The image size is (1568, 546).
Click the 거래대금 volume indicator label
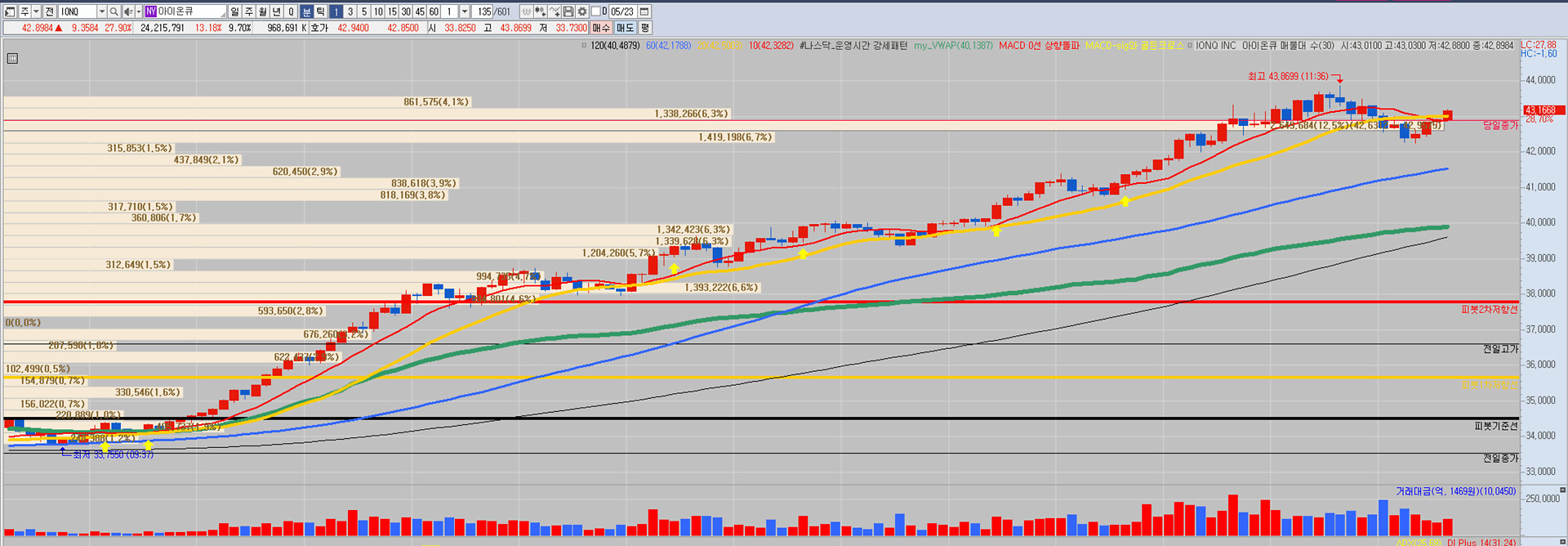point(1455,491)
